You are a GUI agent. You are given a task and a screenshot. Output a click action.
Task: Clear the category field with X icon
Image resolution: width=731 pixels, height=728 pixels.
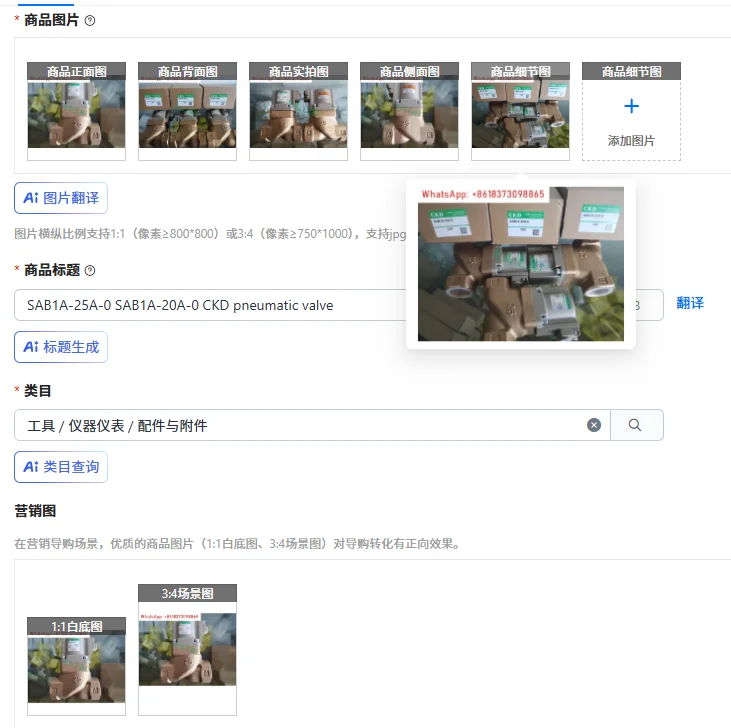(593, 425)
